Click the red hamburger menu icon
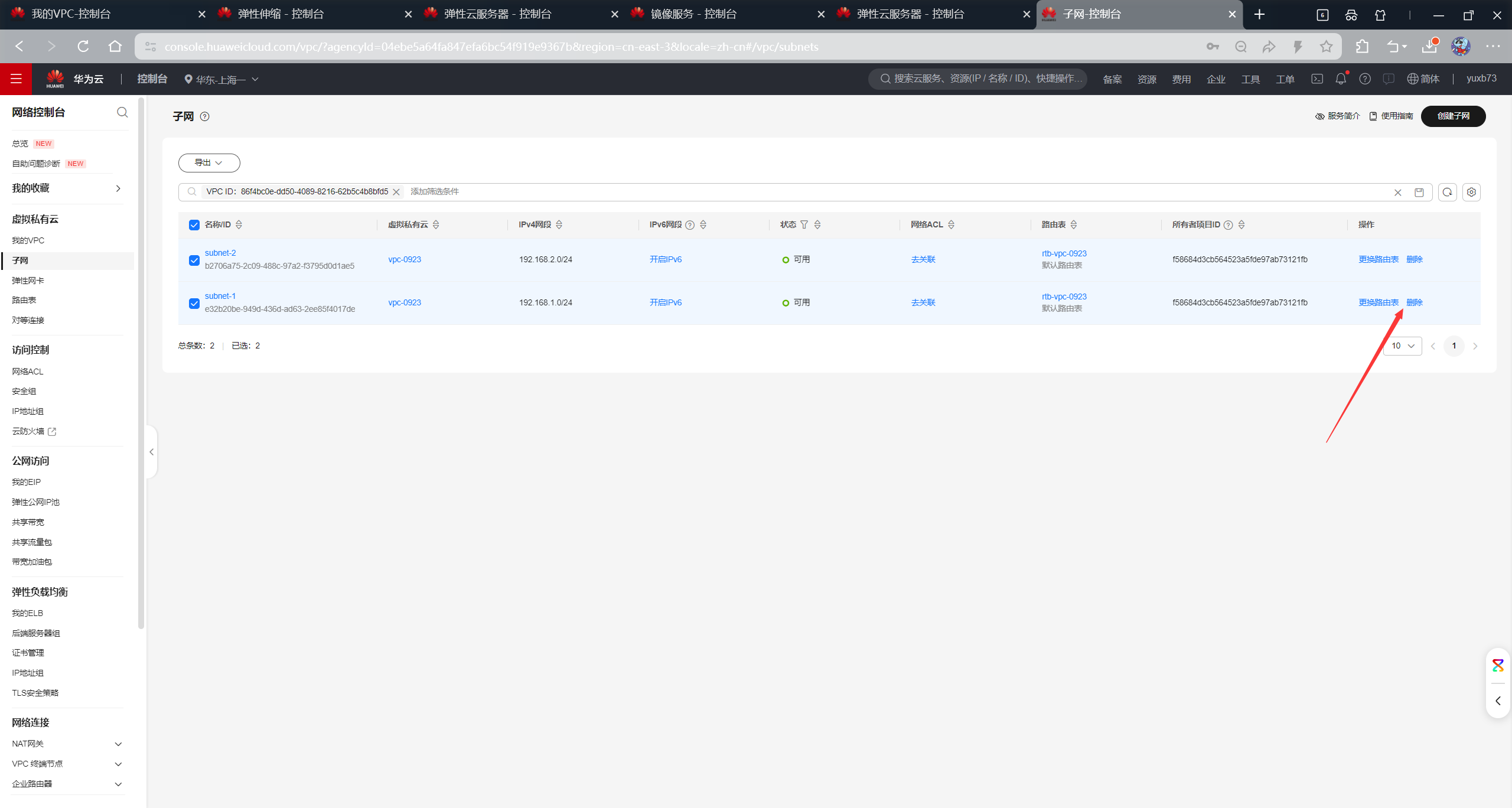 16,79
